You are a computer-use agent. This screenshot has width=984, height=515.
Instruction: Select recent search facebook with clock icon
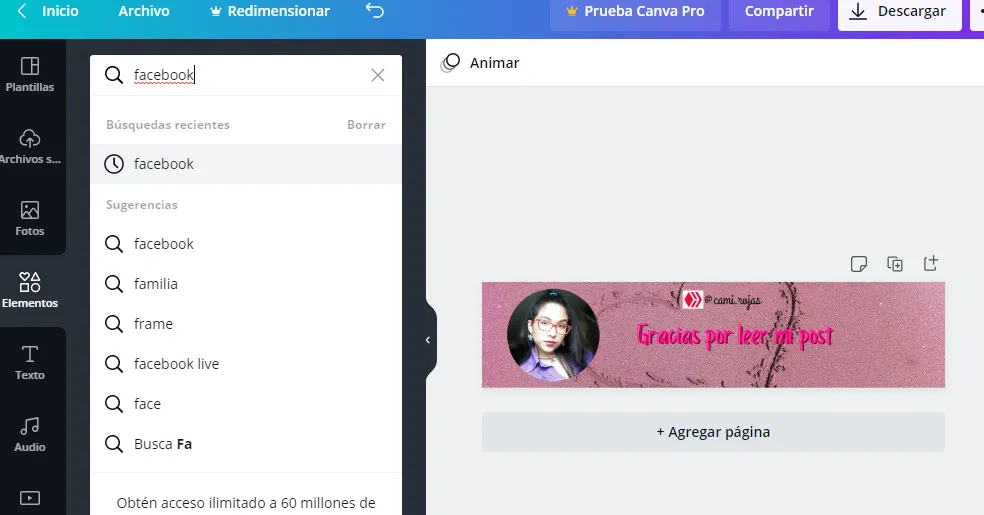point(246,164)
